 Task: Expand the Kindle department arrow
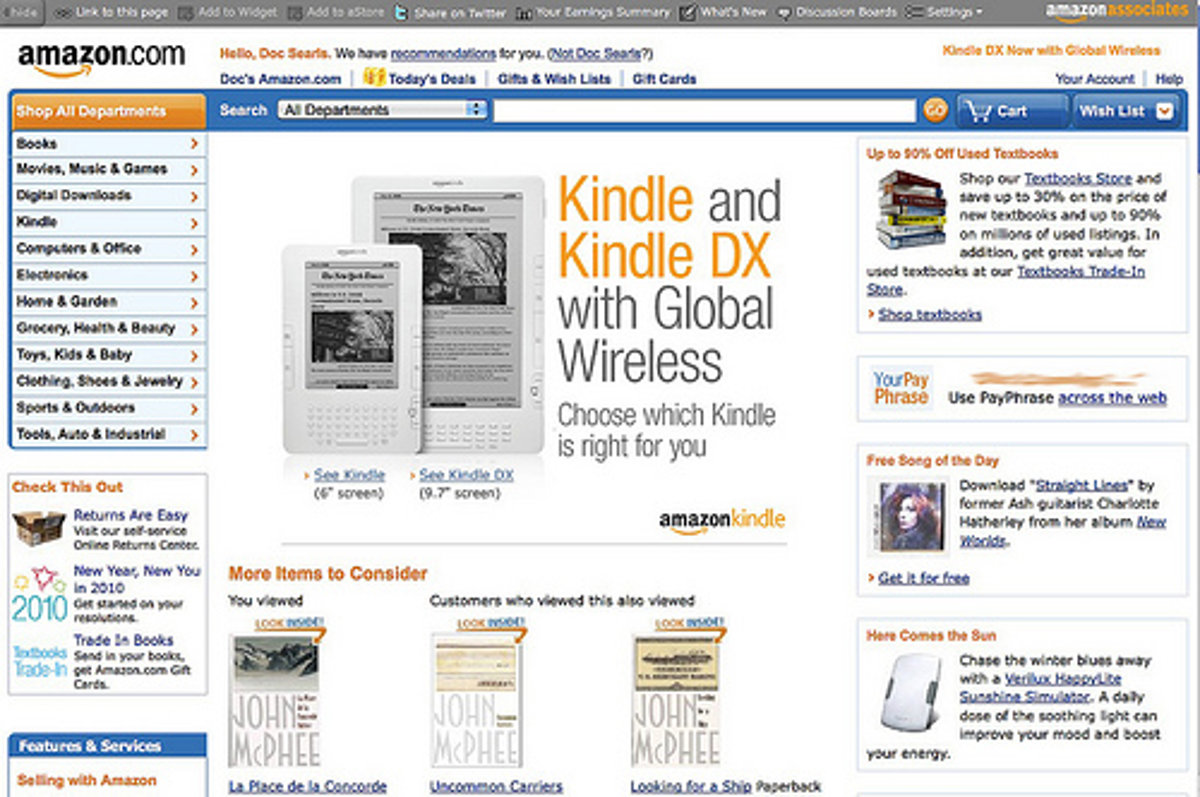click(194, 223)
